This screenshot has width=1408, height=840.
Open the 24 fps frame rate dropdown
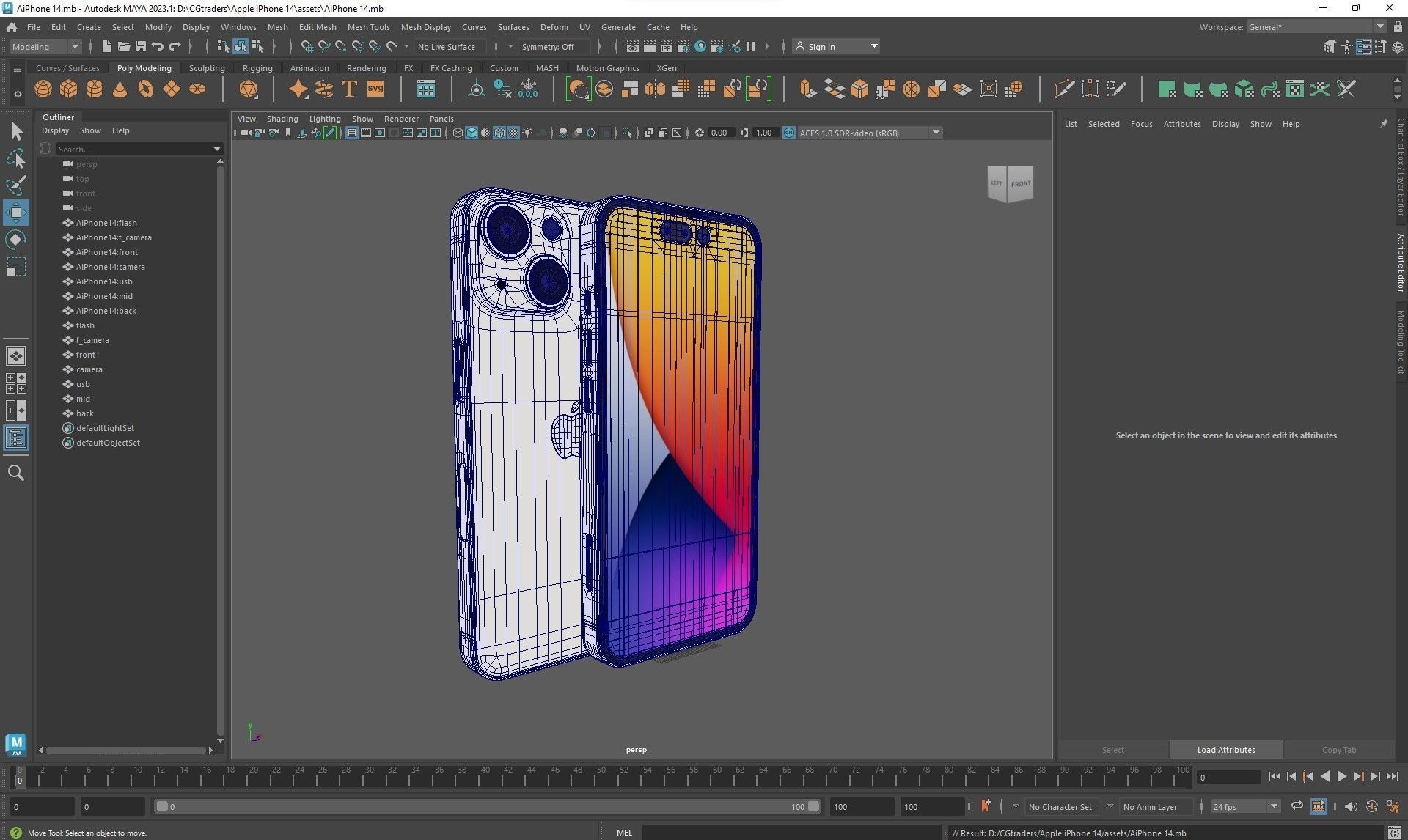[1245, 806]
